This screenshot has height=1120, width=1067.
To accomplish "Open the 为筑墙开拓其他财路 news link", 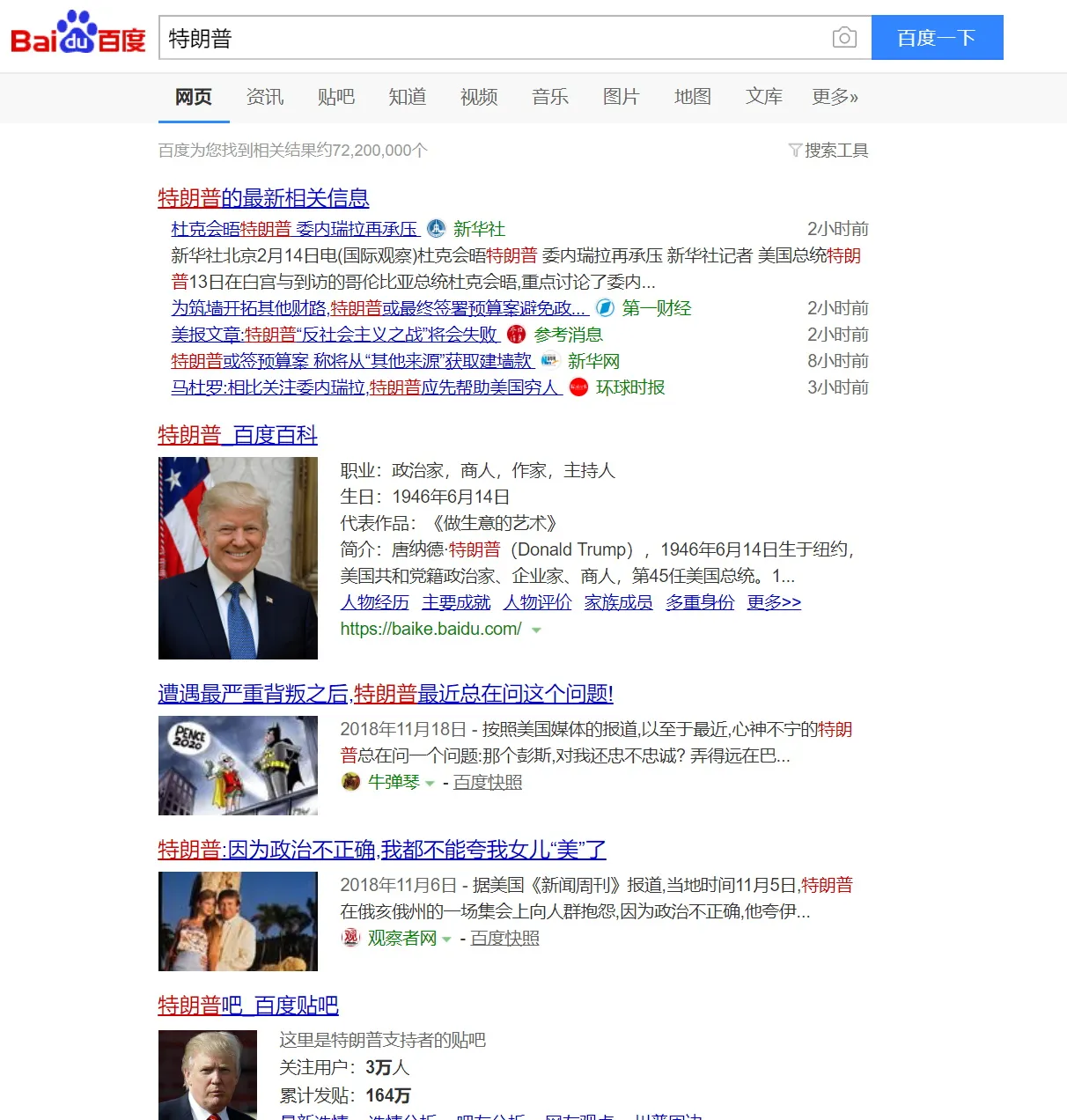I will 379,308.
